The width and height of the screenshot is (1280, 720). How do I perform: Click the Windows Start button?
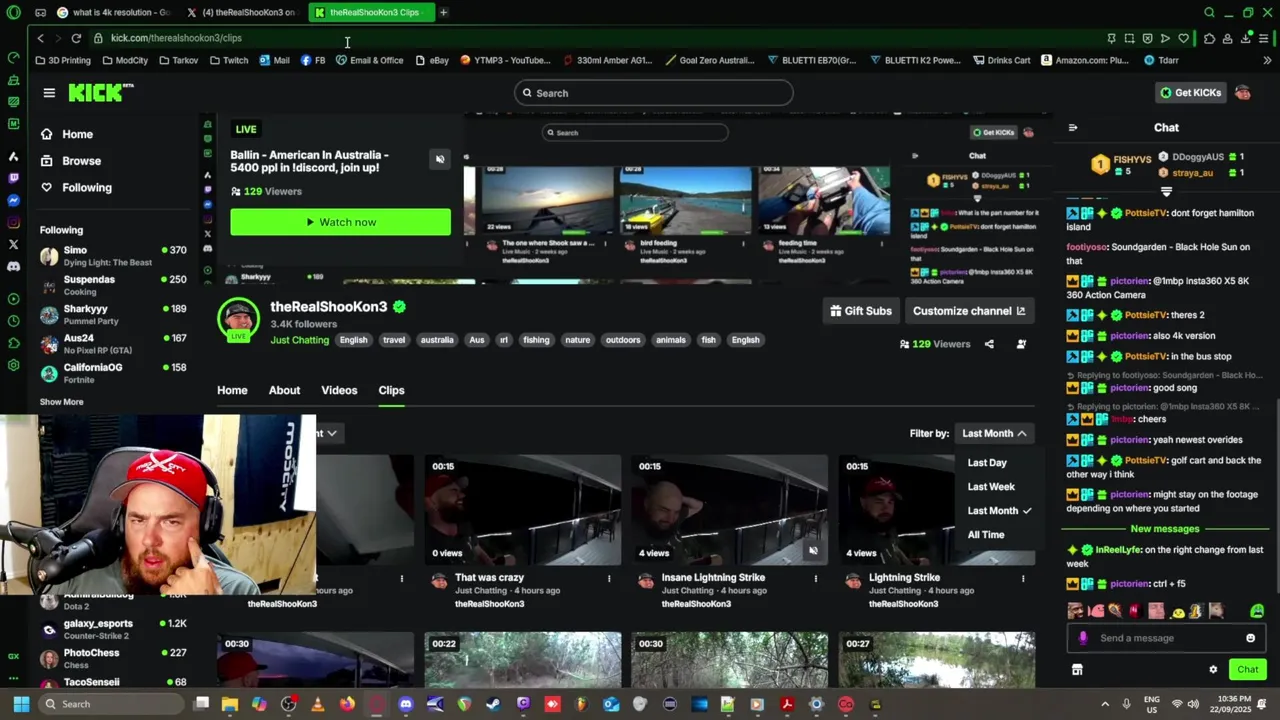tap(21, 704)
